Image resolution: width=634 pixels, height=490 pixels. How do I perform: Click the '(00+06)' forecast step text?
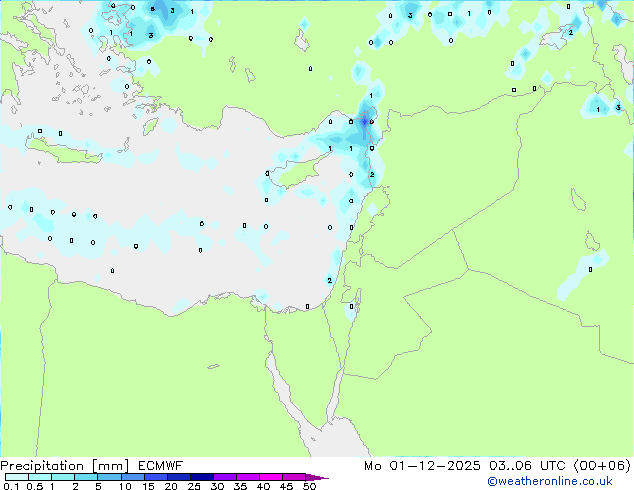click(x=602, y=466)
